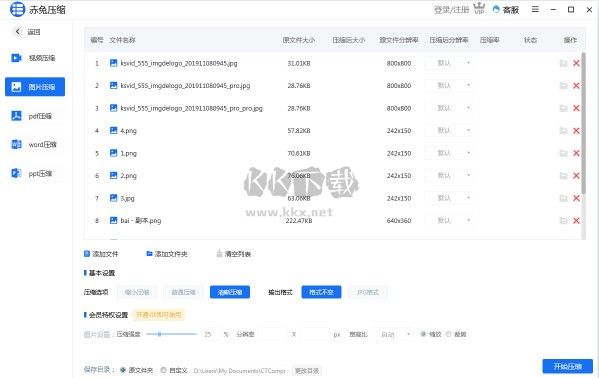
Task: Delete the ksvid_555_imgdelogo_201911080945.jpg row
Action: pos(576,63)
